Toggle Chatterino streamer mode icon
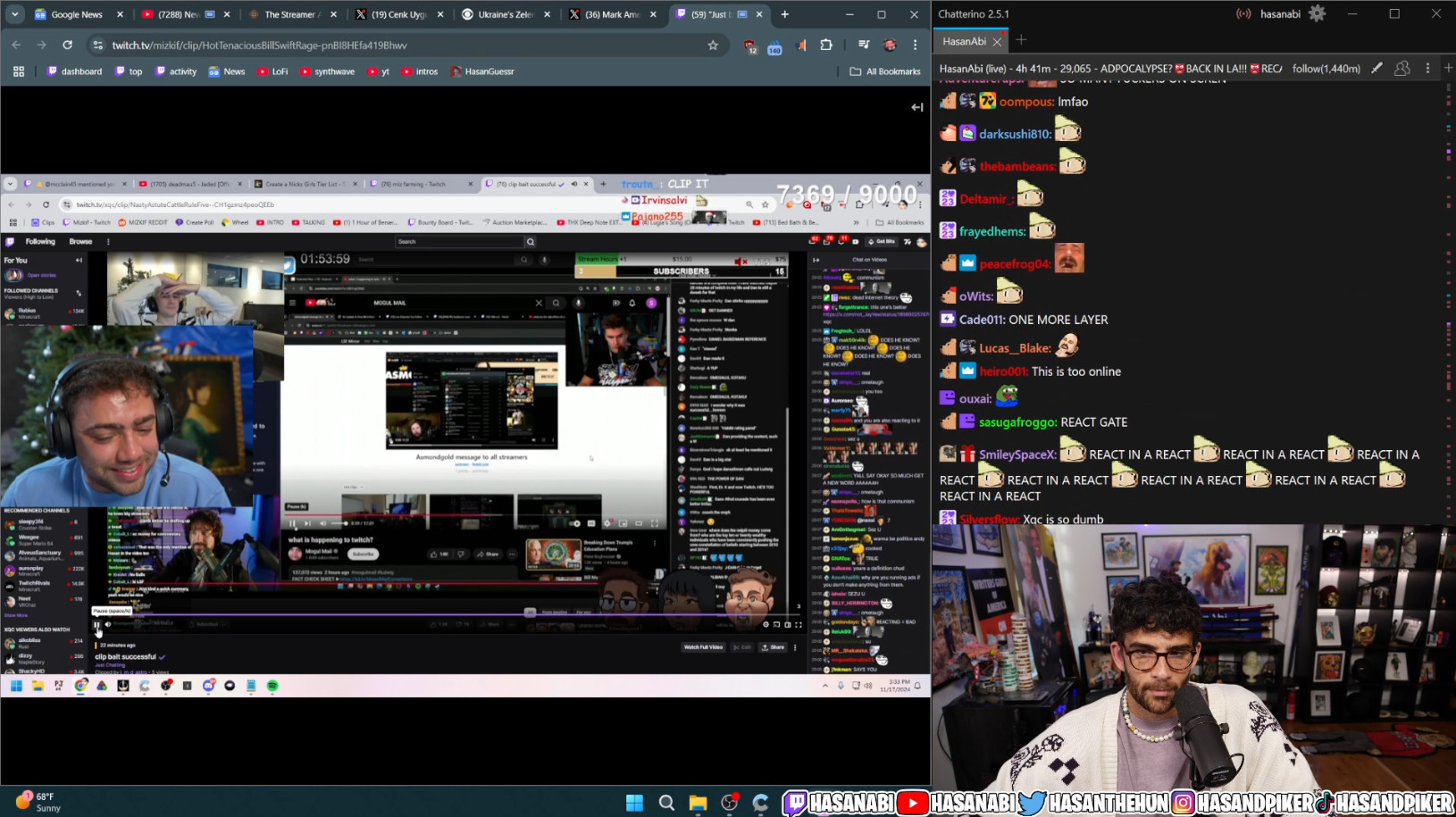The image size is (1456, 817). 1243,13
